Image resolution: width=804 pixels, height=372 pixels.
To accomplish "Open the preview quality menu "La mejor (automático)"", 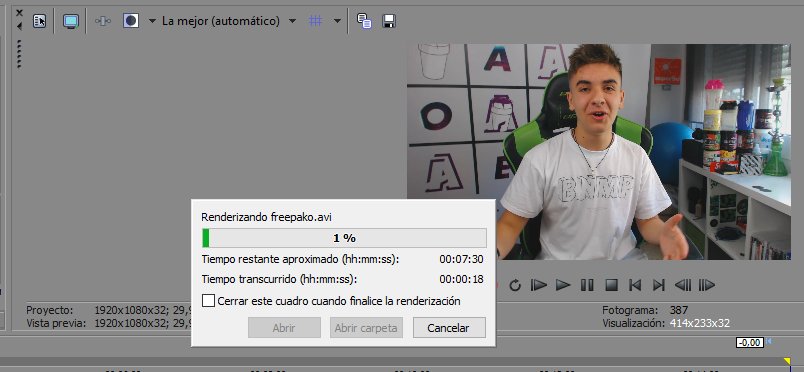I will pos(221,21).
